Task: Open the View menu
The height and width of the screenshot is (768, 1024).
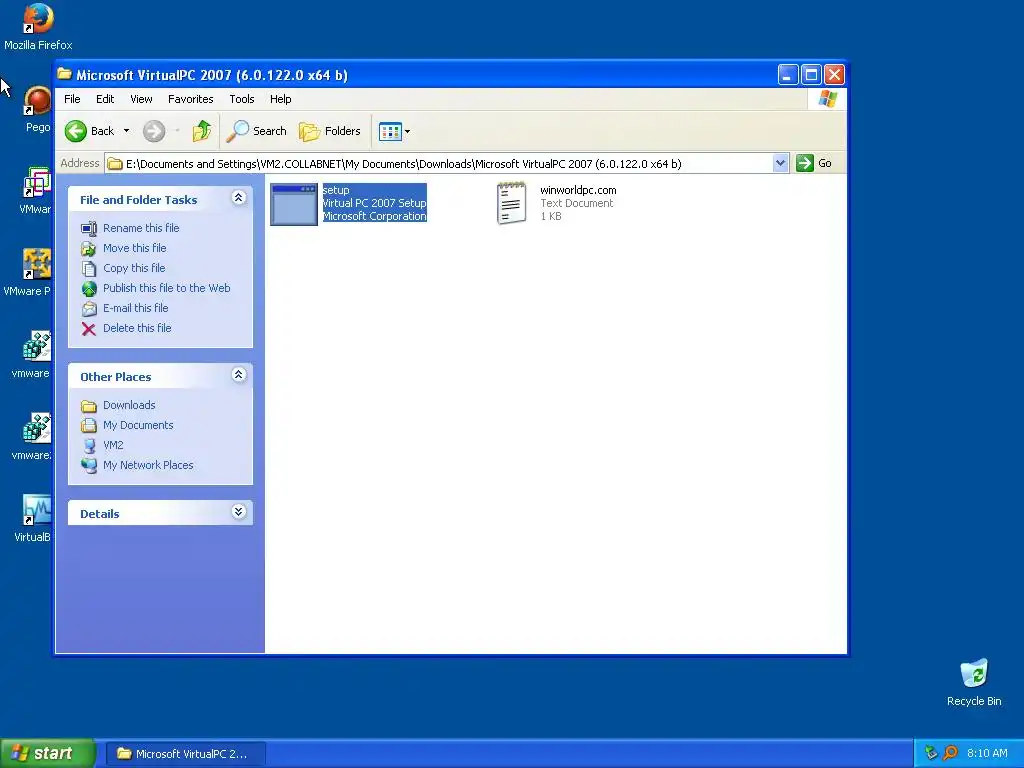Action: [x=141, y=99]
